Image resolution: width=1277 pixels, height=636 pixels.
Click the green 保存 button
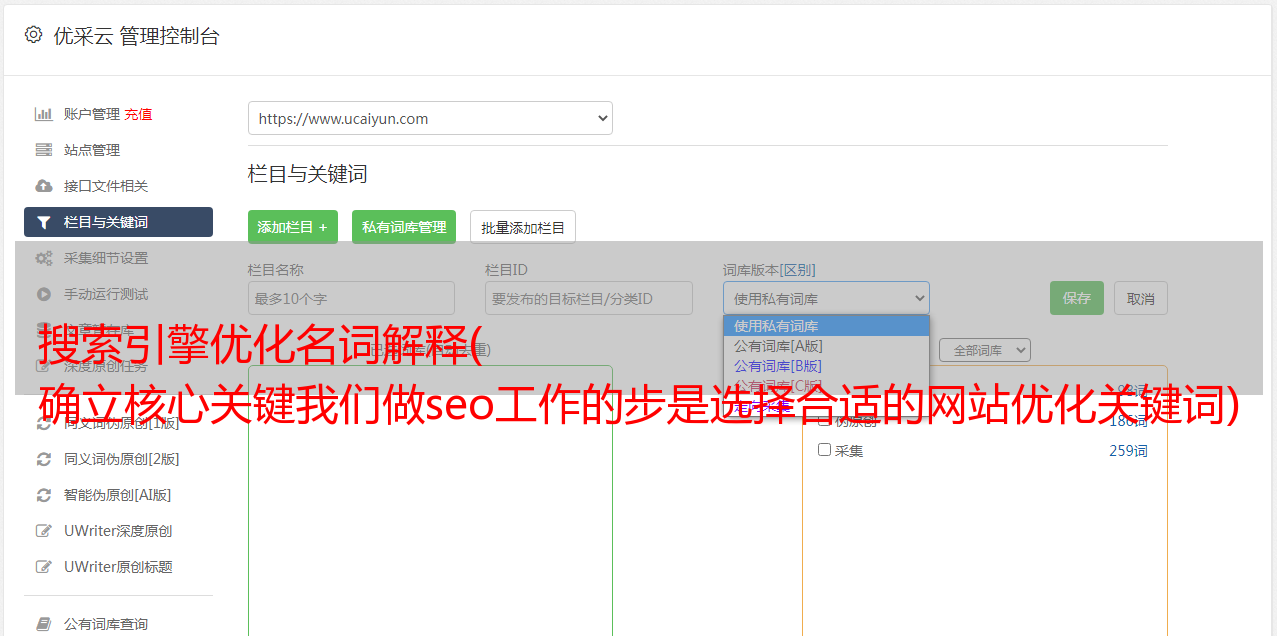tap(1077, 298)
